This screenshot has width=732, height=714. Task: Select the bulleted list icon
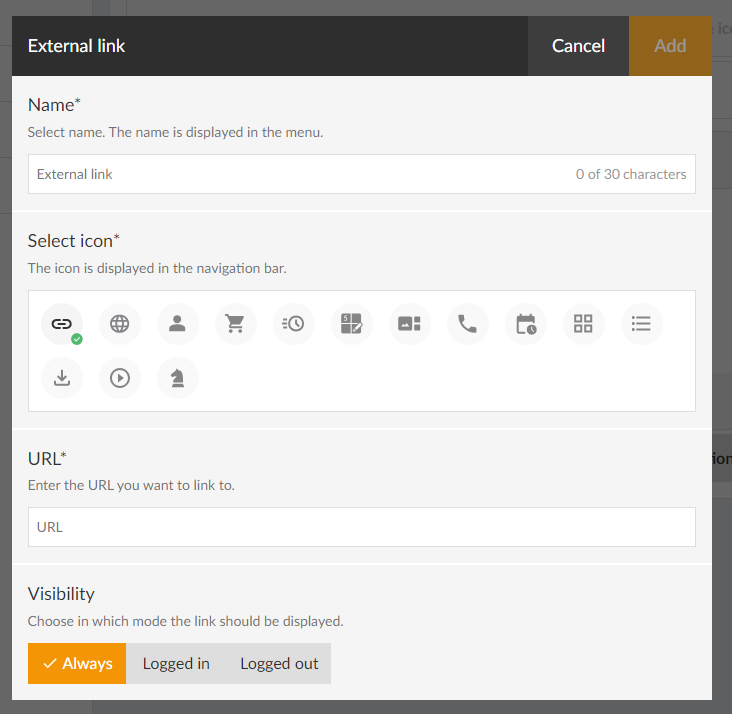tap(642, 324)
